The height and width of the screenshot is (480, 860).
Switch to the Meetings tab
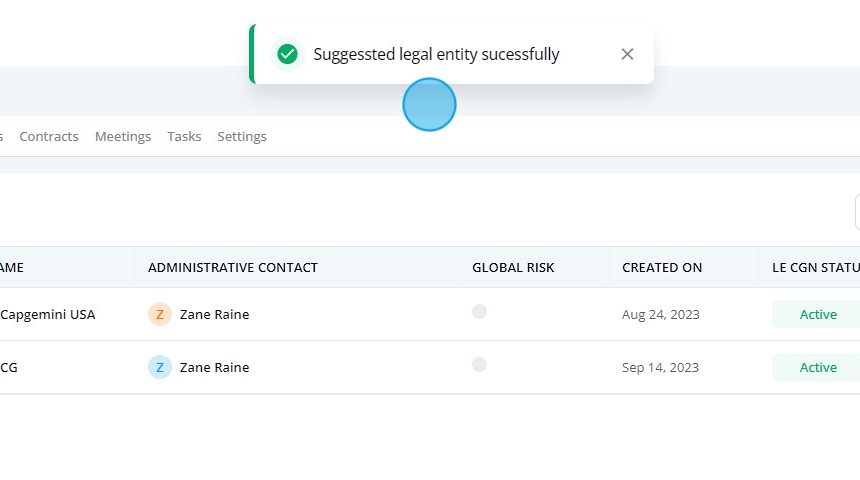point(123,136)
